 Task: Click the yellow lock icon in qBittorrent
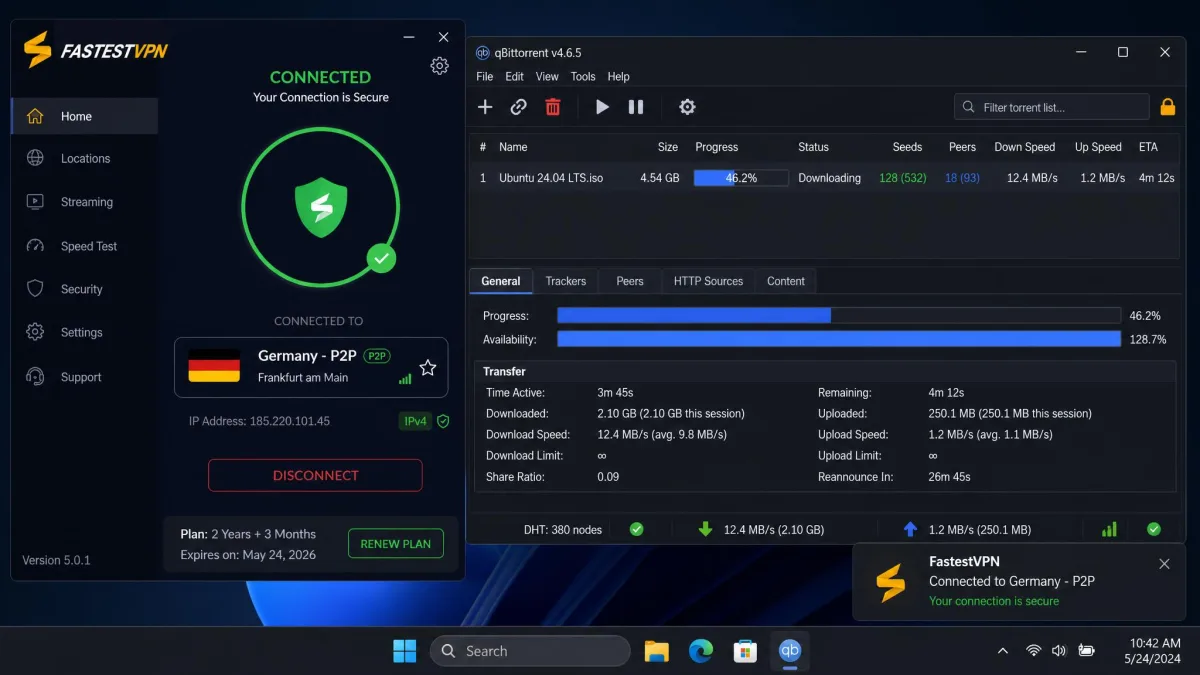coord(1167,107)
